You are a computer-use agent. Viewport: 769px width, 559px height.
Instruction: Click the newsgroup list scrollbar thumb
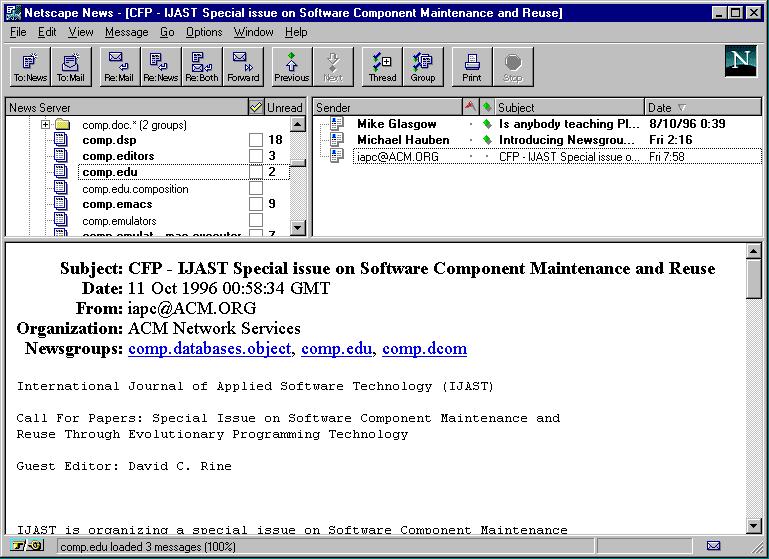tap(298, 163)
